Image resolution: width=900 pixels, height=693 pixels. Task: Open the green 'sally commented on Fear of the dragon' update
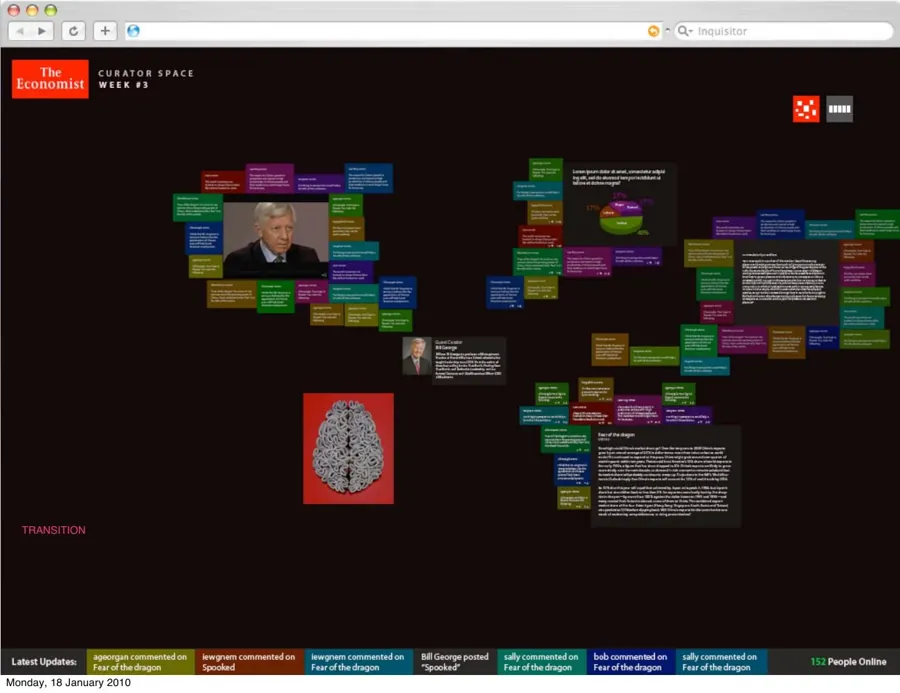click(542, 661)
